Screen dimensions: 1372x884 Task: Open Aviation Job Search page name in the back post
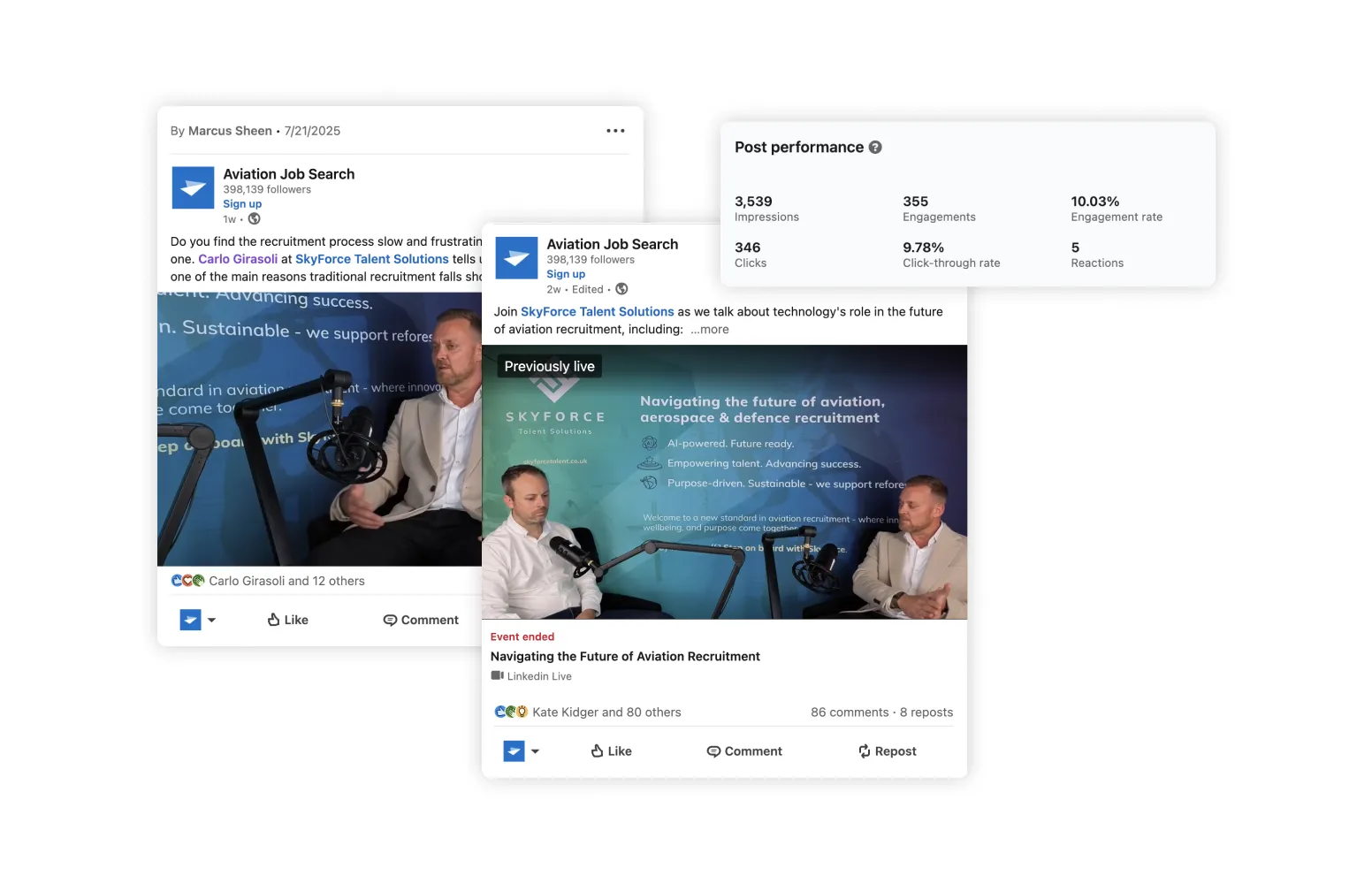pyautogui.click(x=289, y=174)
